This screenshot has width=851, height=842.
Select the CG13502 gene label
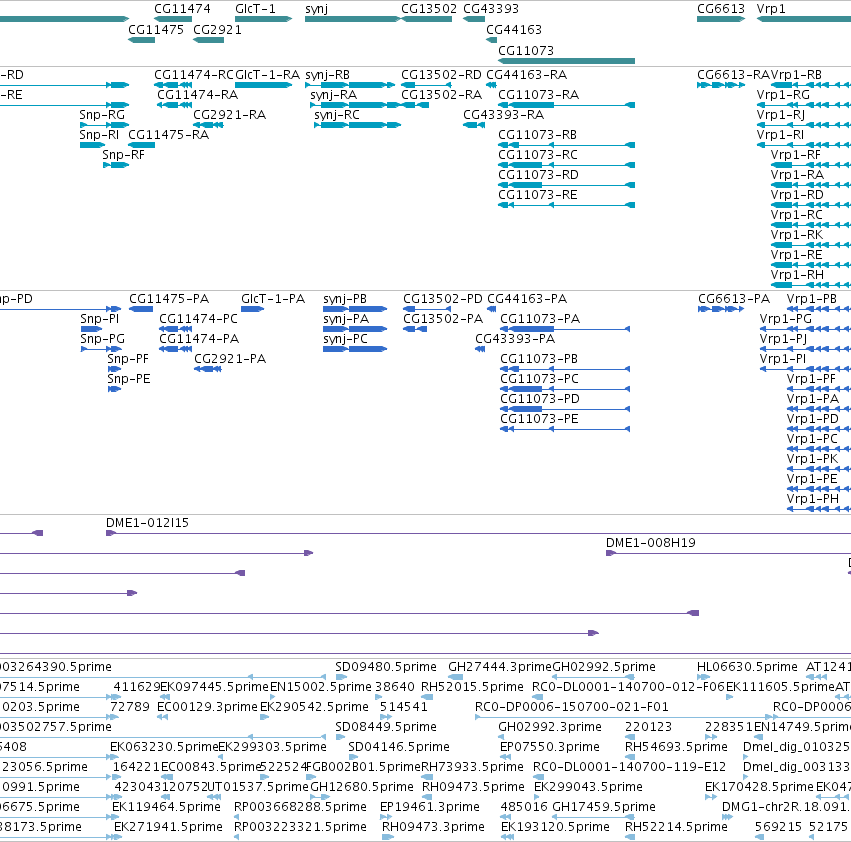coord(429,9)
